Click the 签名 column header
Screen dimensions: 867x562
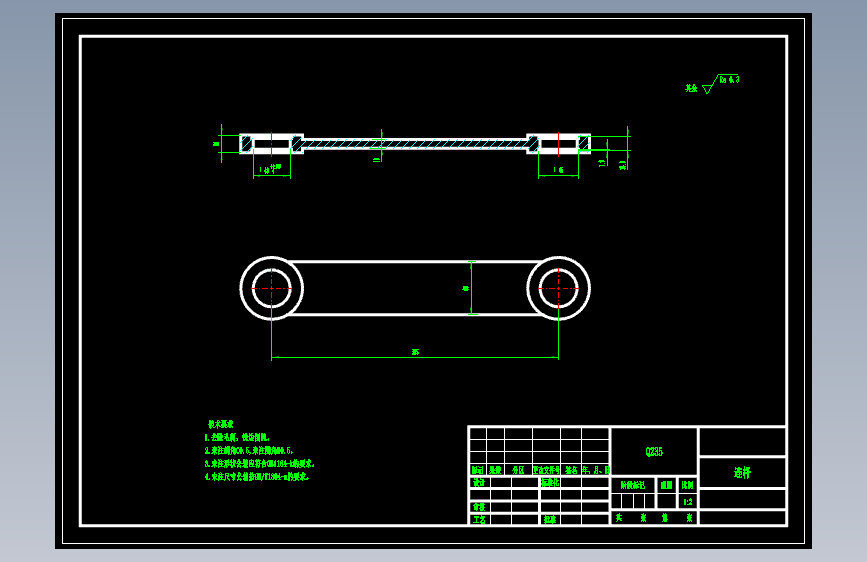point(571,470)
